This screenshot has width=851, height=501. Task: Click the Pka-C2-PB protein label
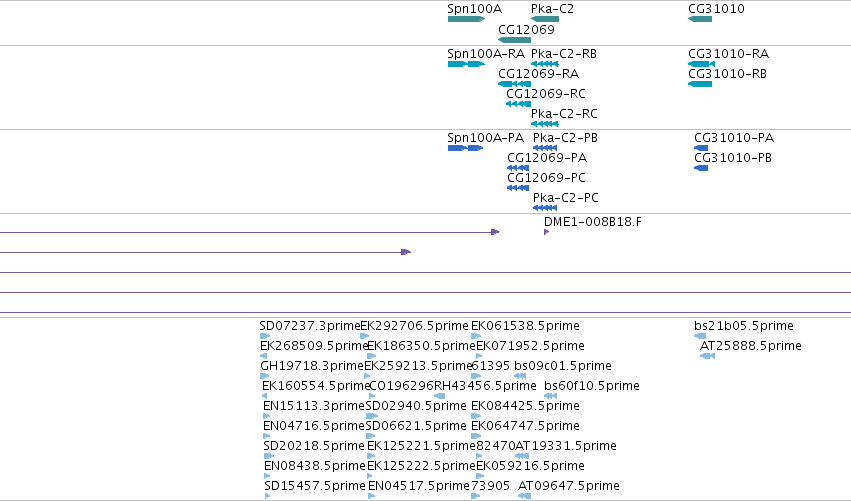click(566, 138)
